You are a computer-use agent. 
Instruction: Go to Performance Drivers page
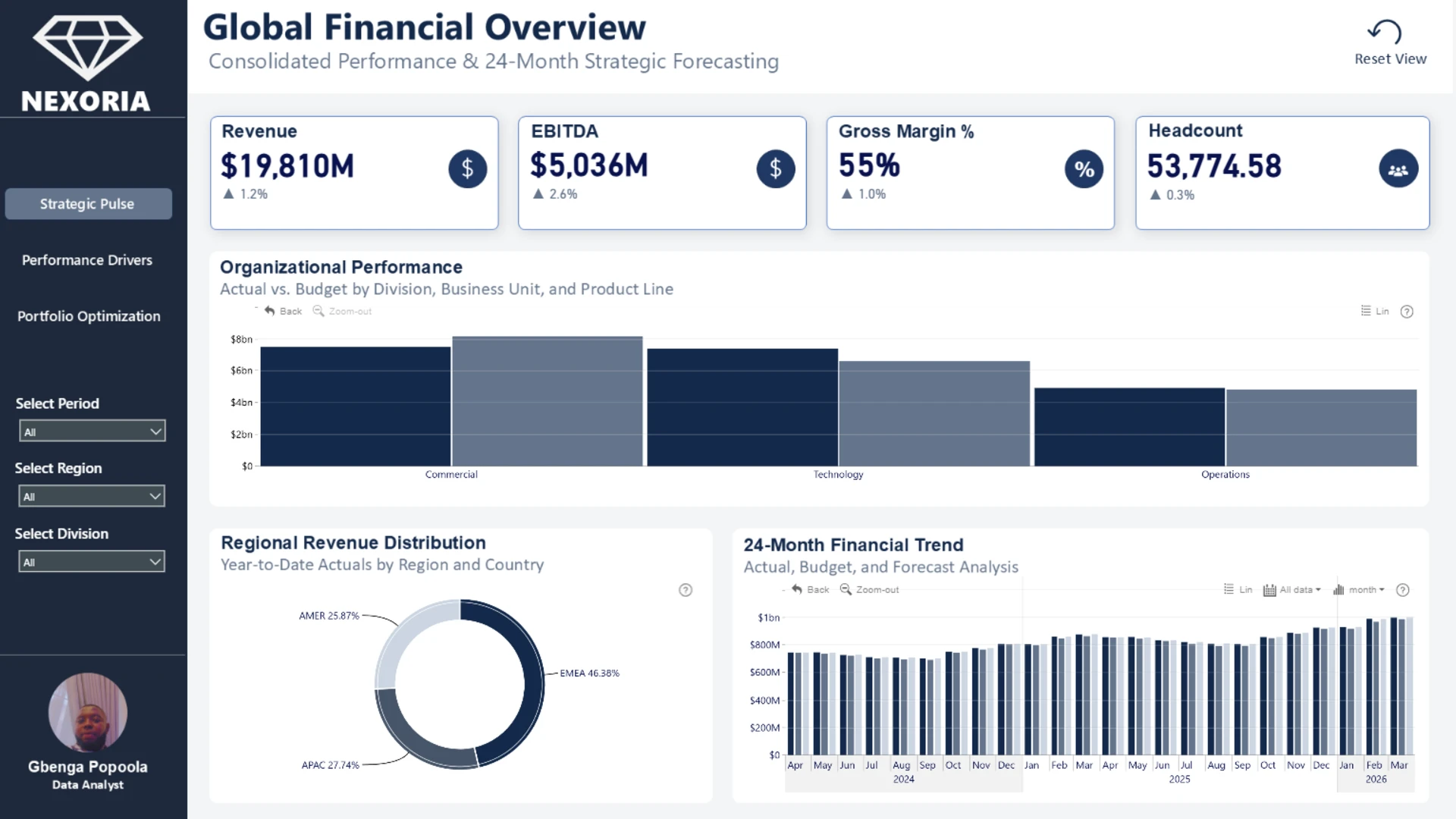point(87,260)
